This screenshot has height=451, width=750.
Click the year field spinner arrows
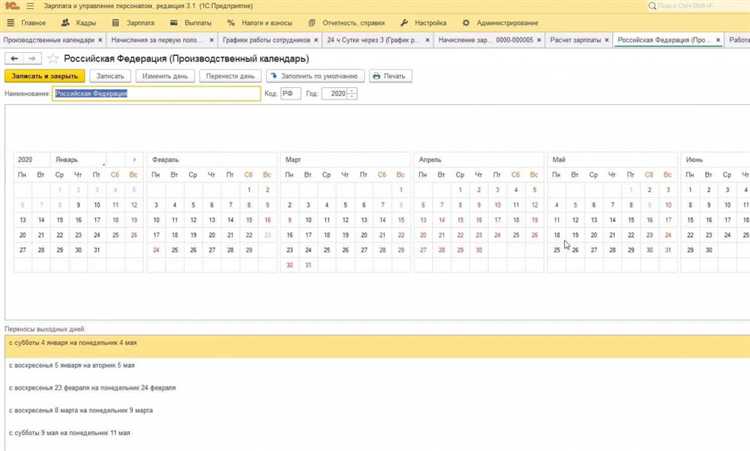[352, 94]
